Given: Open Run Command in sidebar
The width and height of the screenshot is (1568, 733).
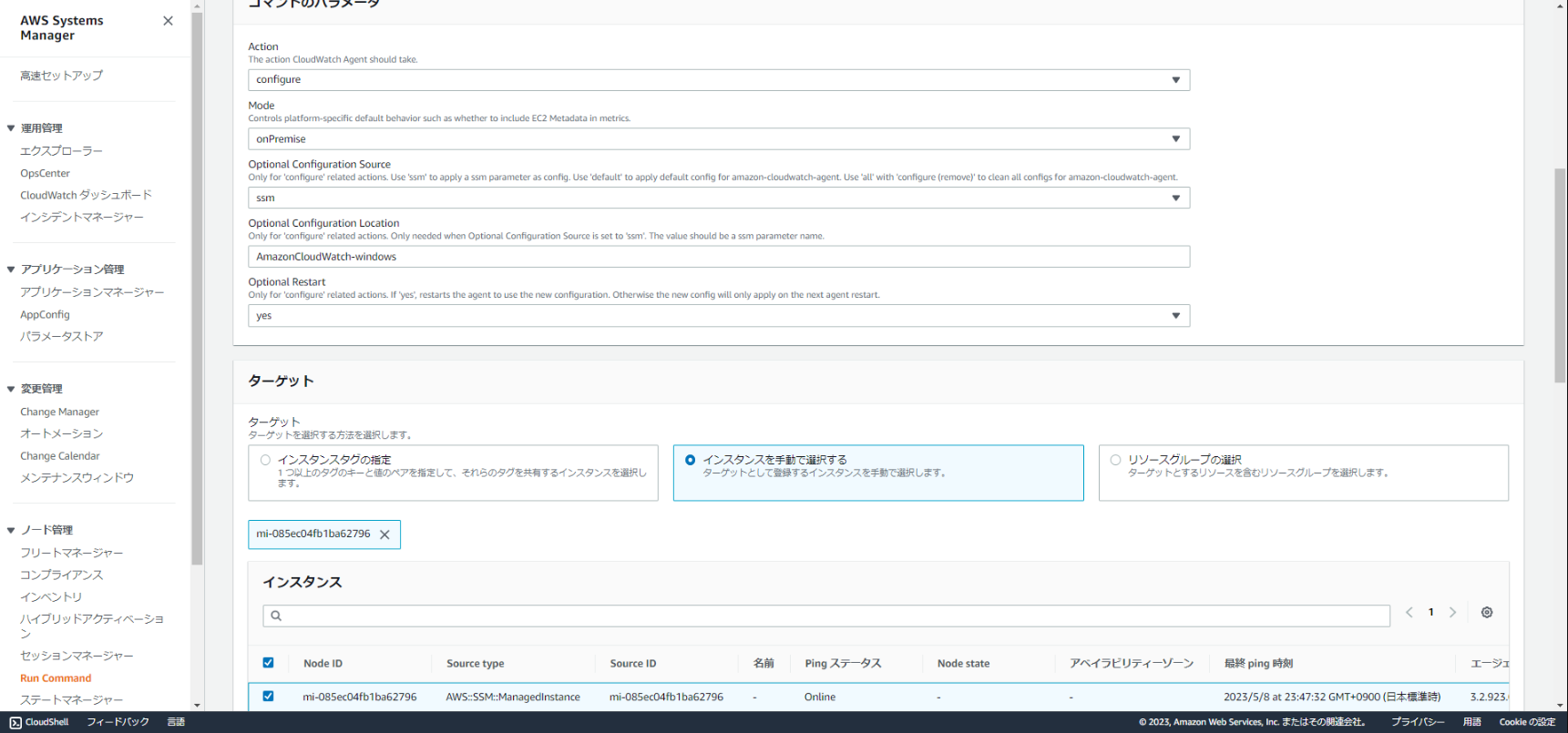Looking at the screenshot, I should click(56, 678).
